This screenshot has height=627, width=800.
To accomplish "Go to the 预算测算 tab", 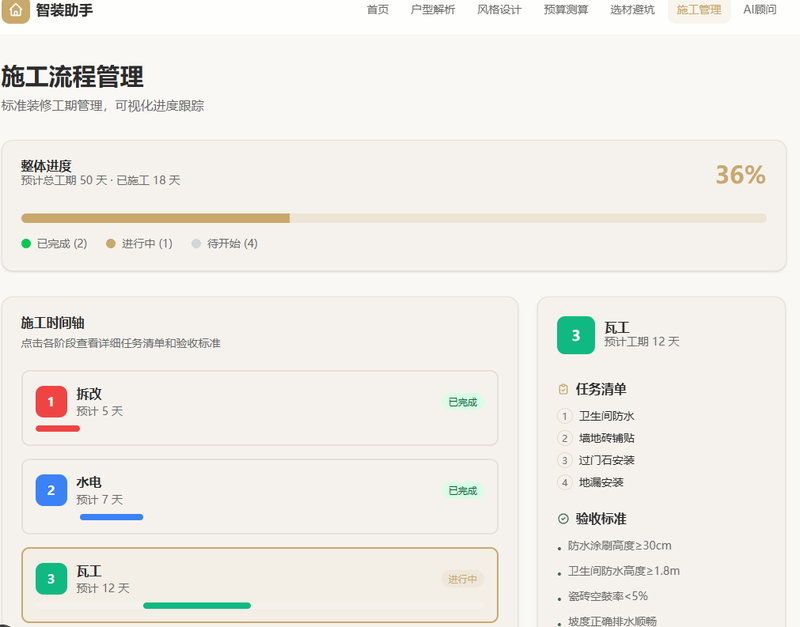I will point(566,10).
